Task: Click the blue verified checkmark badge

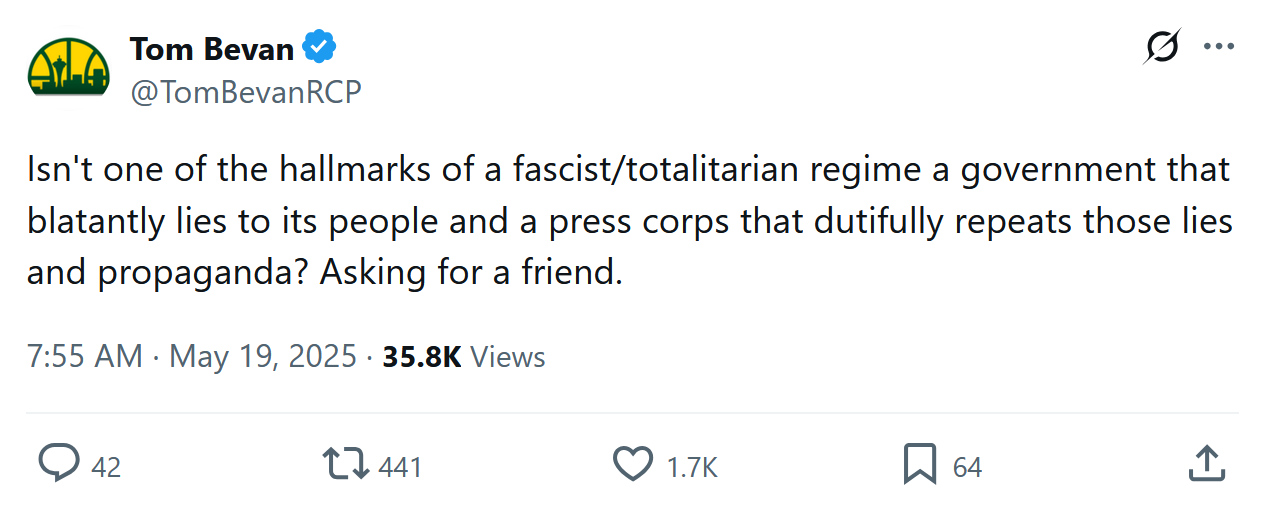Action: [x=320, y=48]
